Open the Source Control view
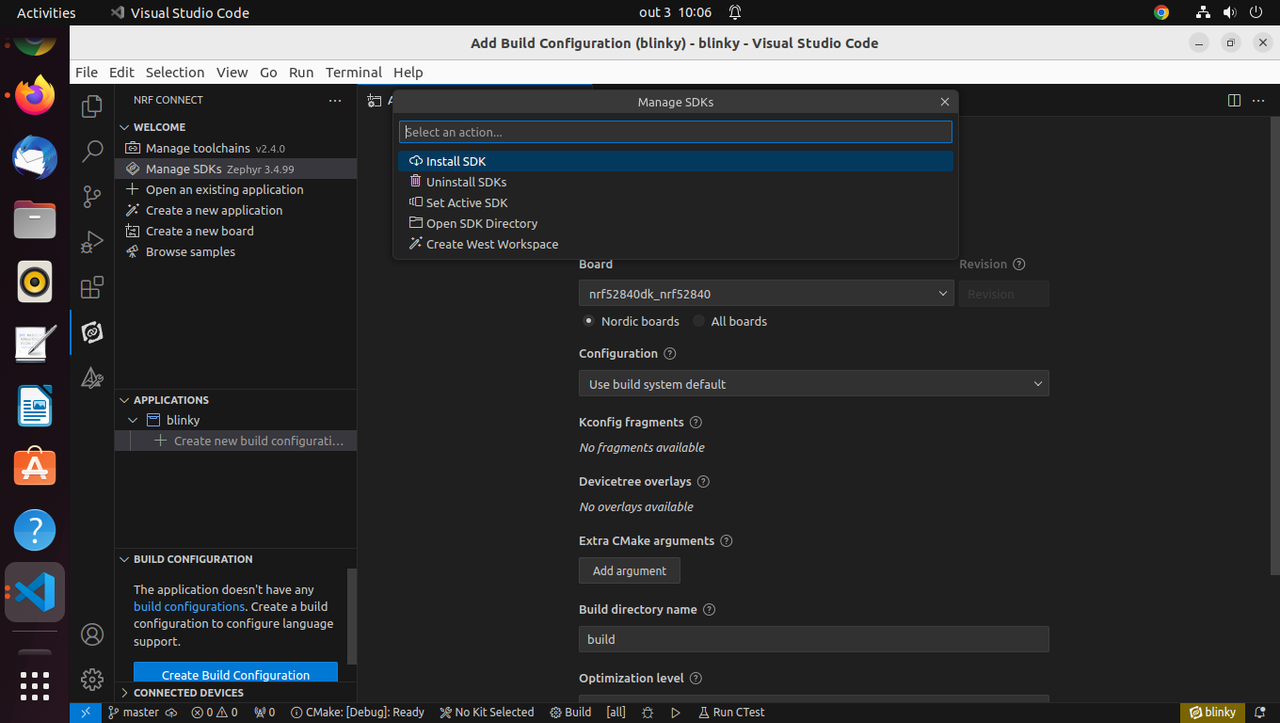The image size is (1280, 723). click(92, 197)
